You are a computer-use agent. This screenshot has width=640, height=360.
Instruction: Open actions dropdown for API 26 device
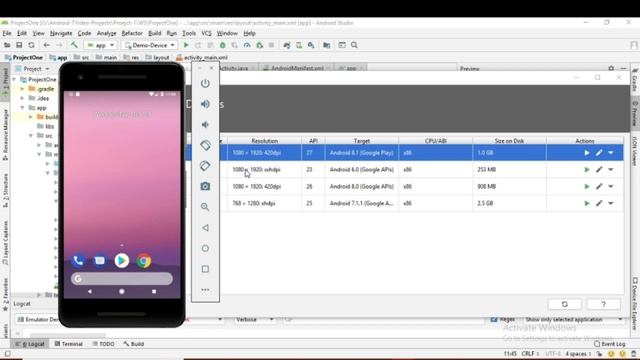(x=611, y=187)
